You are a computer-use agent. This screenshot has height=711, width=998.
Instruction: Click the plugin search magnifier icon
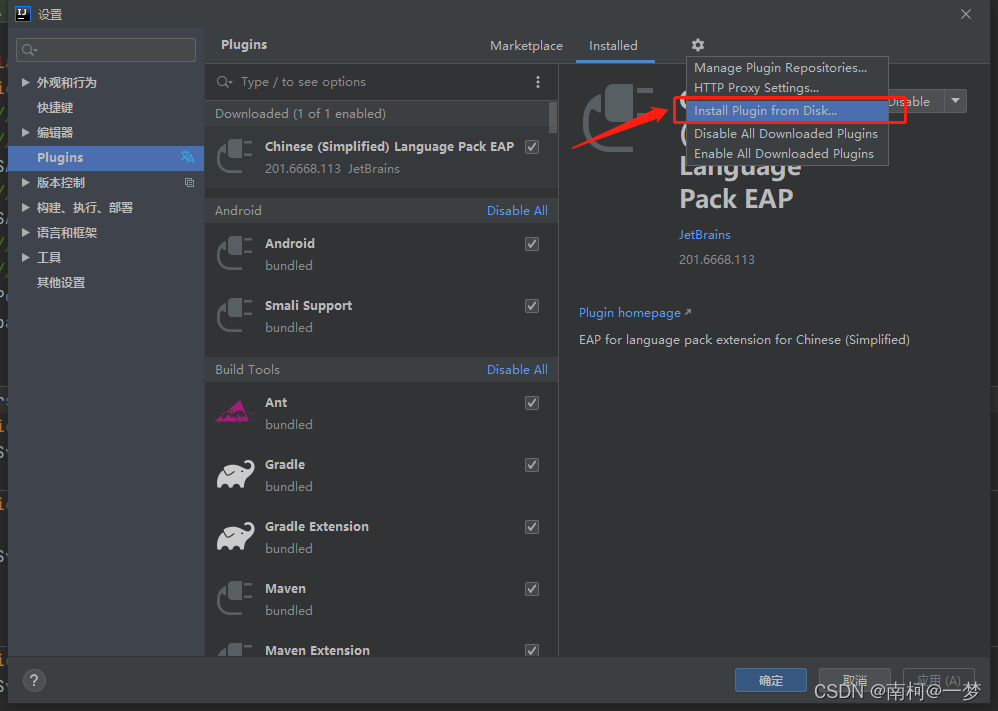[x=223, y=82]
